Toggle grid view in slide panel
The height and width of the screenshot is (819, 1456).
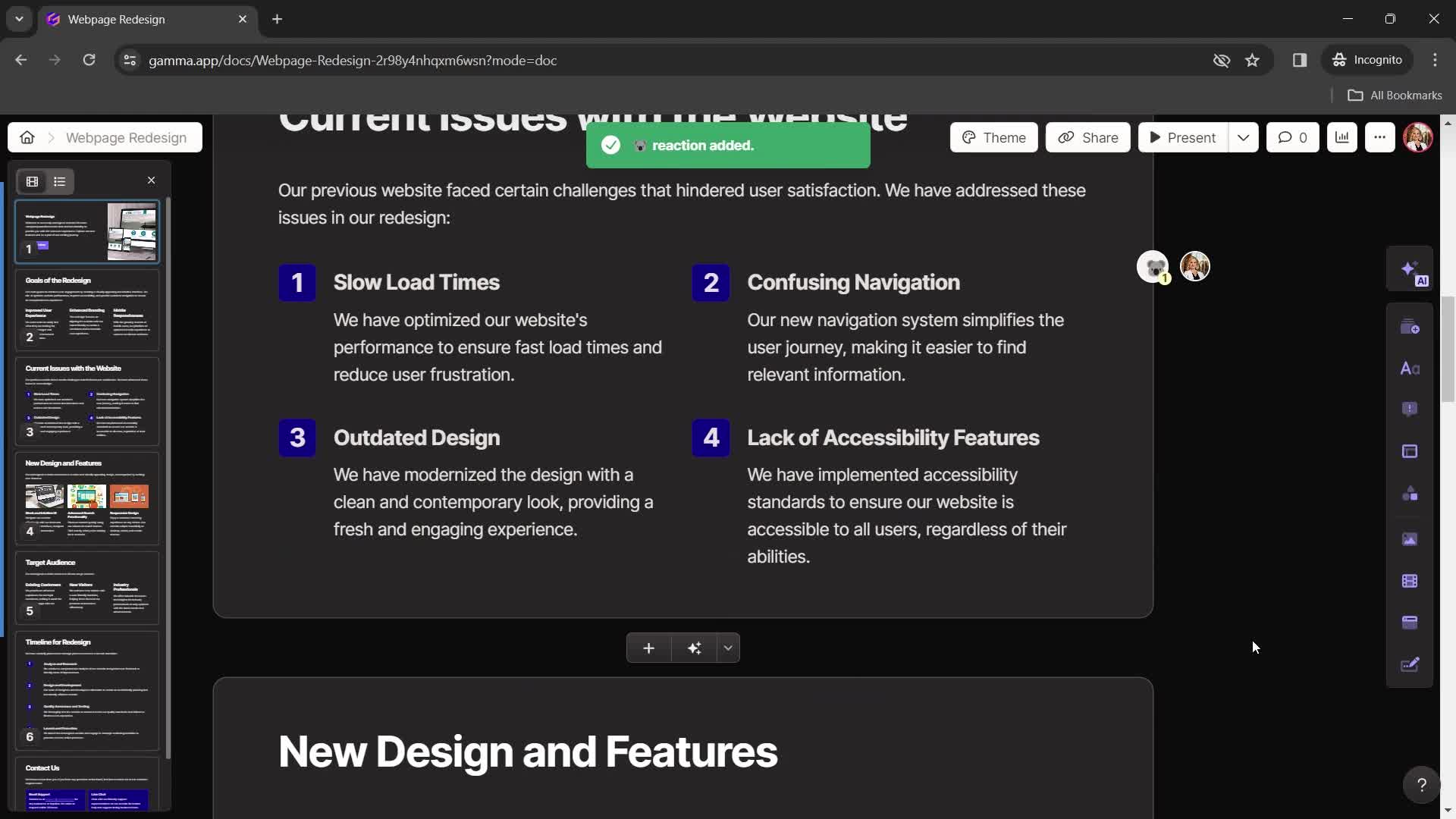(32, 181)
